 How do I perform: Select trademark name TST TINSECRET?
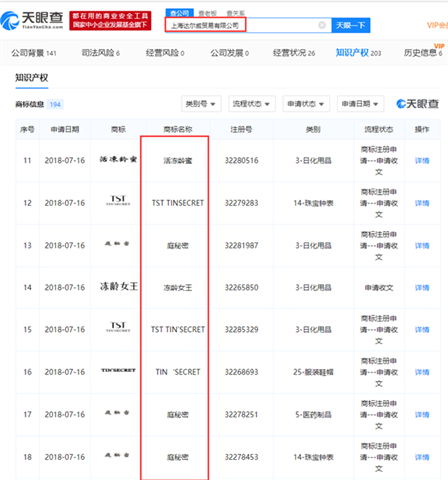pos(178,203)
